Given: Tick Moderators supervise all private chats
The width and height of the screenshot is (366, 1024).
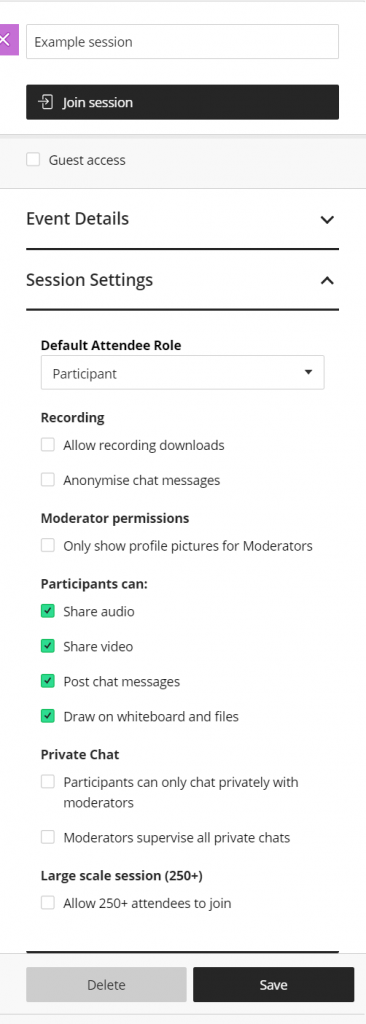Looking at the screenshot, I should [48, 837].
